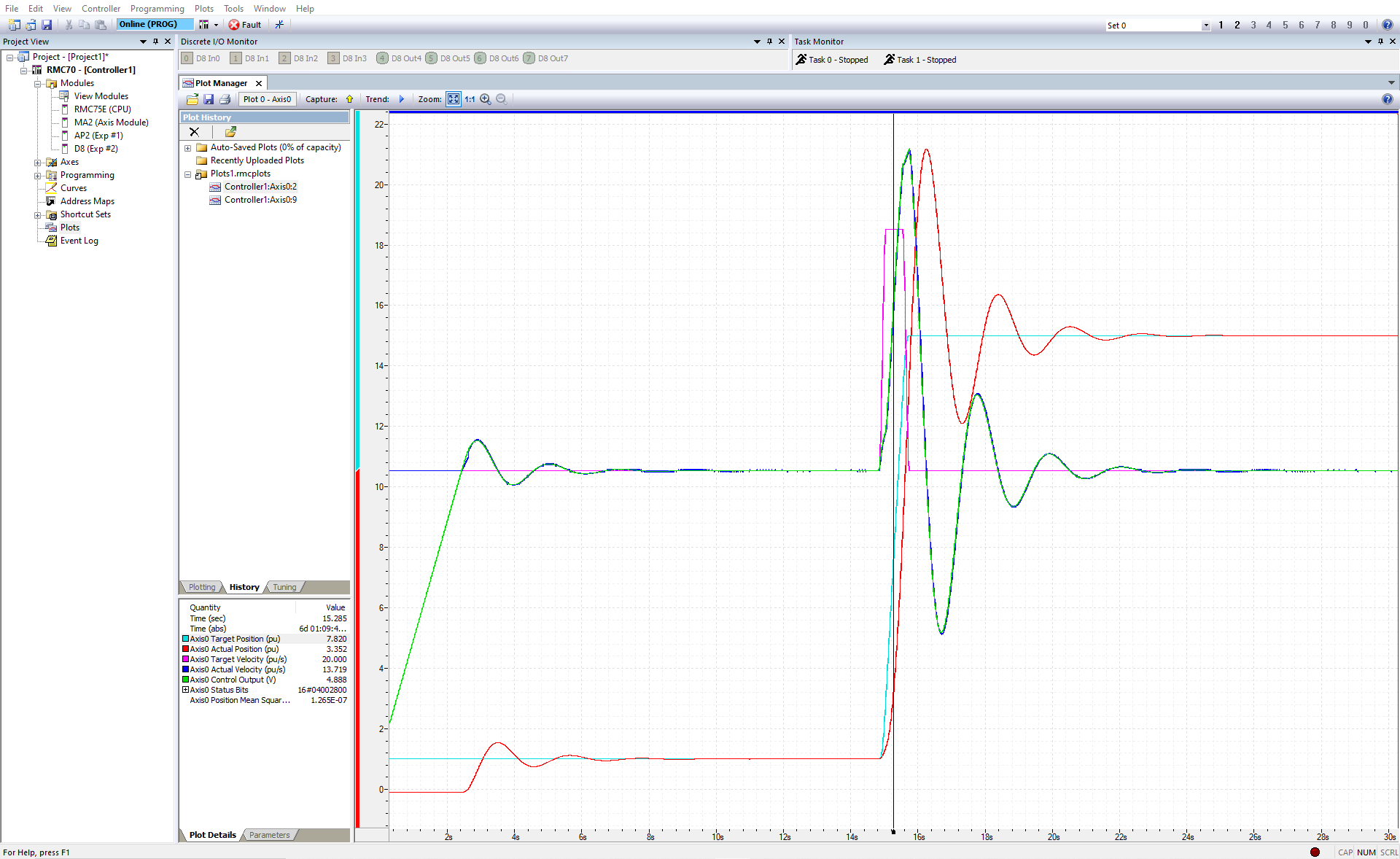Expand the Axes node
Viewport: 1400px width, 859px height.
coord(38,162)
